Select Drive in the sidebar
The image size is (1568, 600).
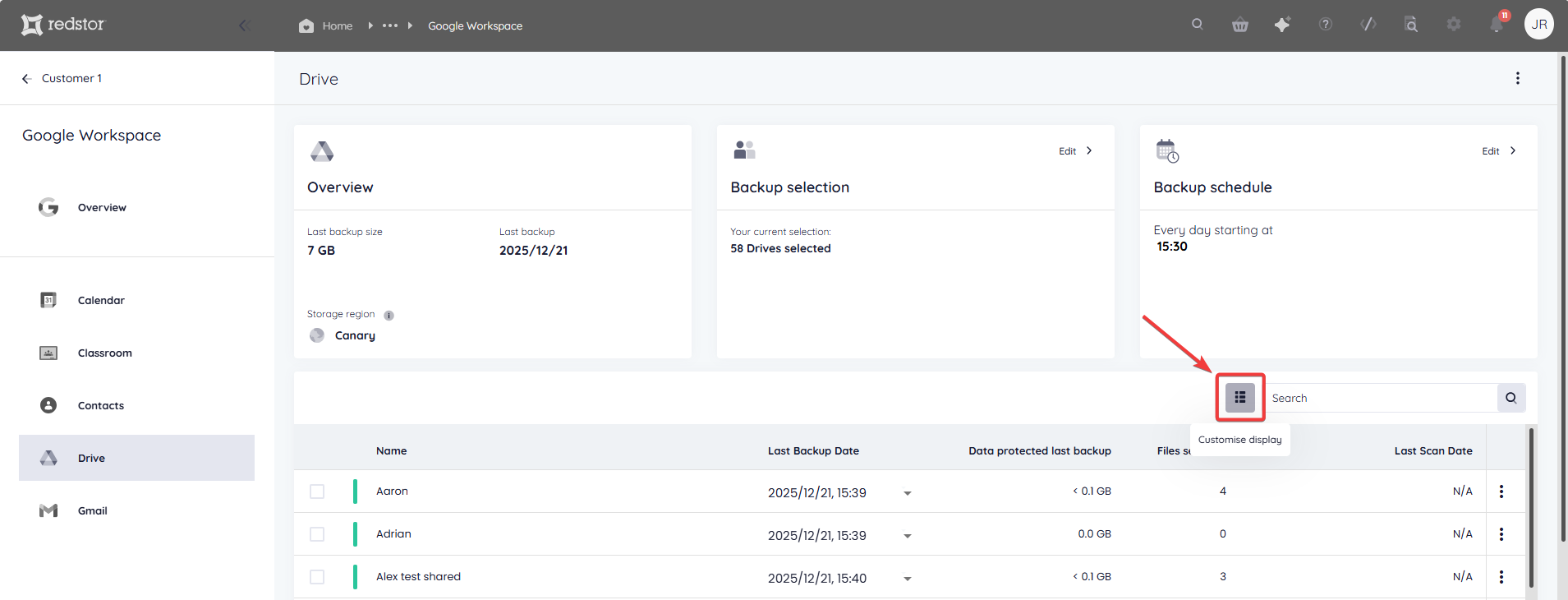point(136,458)
